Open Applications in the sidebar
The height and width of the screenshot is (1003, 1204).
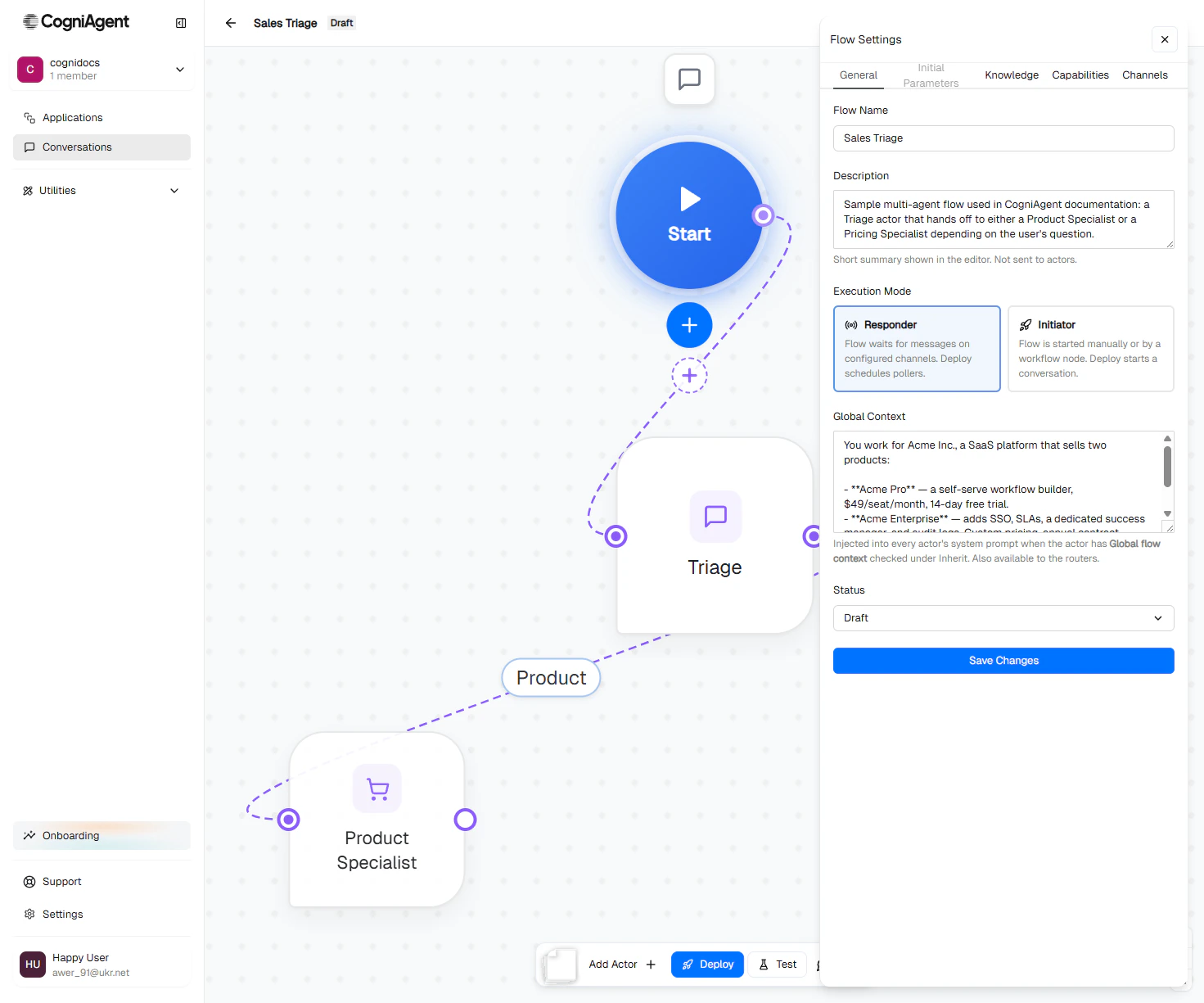101,118
